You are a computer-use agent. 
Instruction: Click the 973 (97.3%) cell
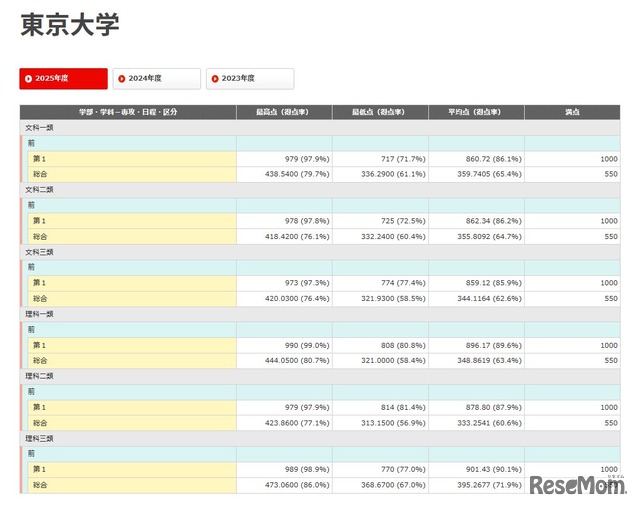point(284,283)
